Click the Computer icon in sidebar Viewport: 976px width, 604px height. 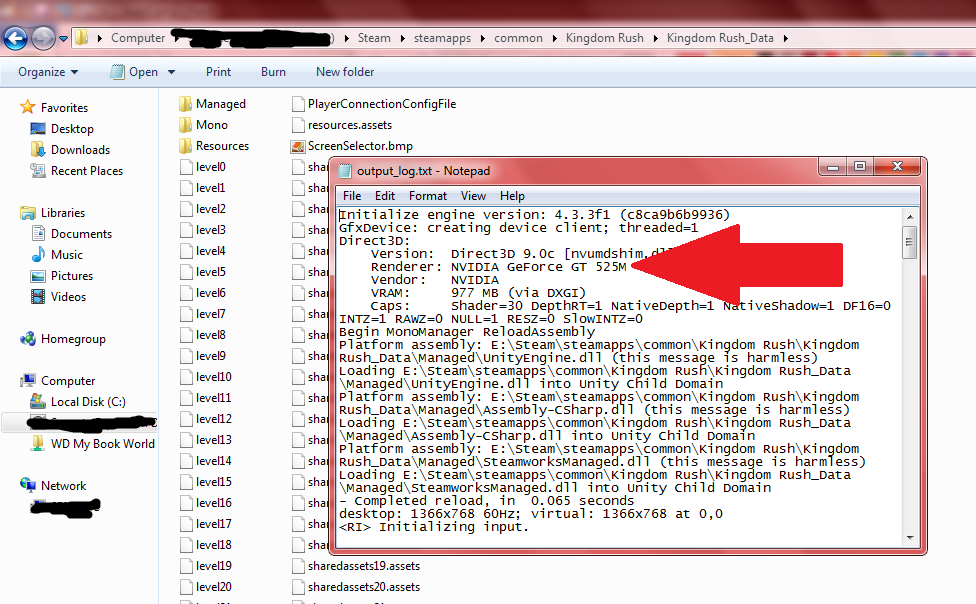(x=27, y=380)
